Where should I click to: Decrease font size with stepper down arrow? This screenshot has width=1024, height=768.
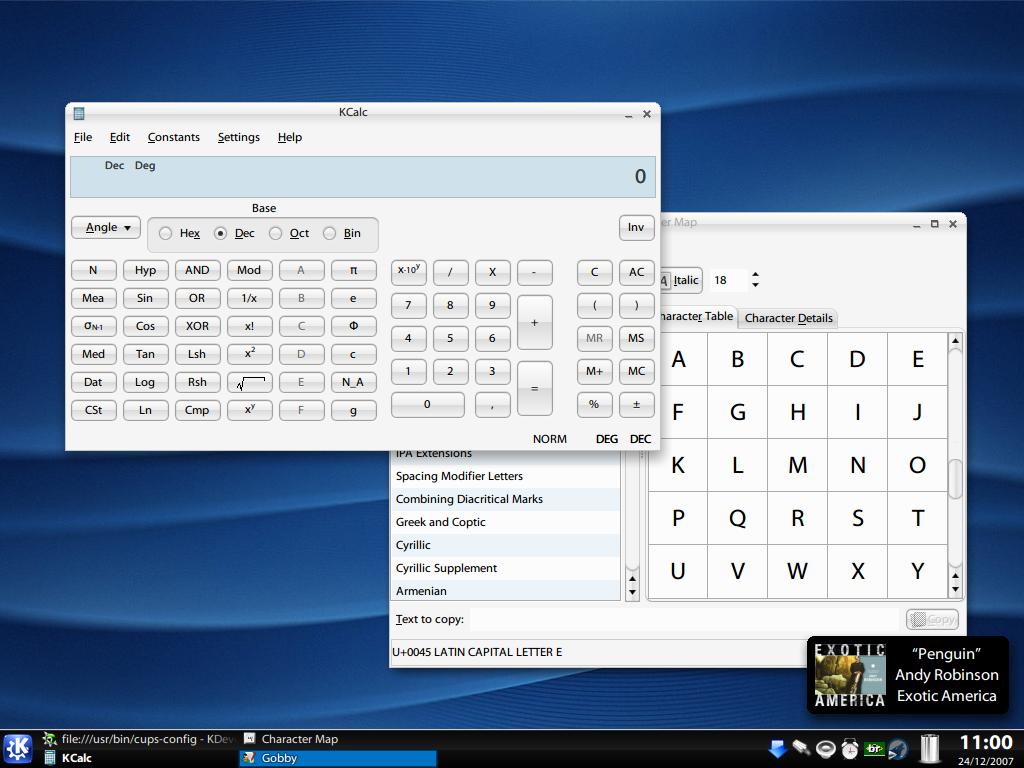click(x=756, y=285)
